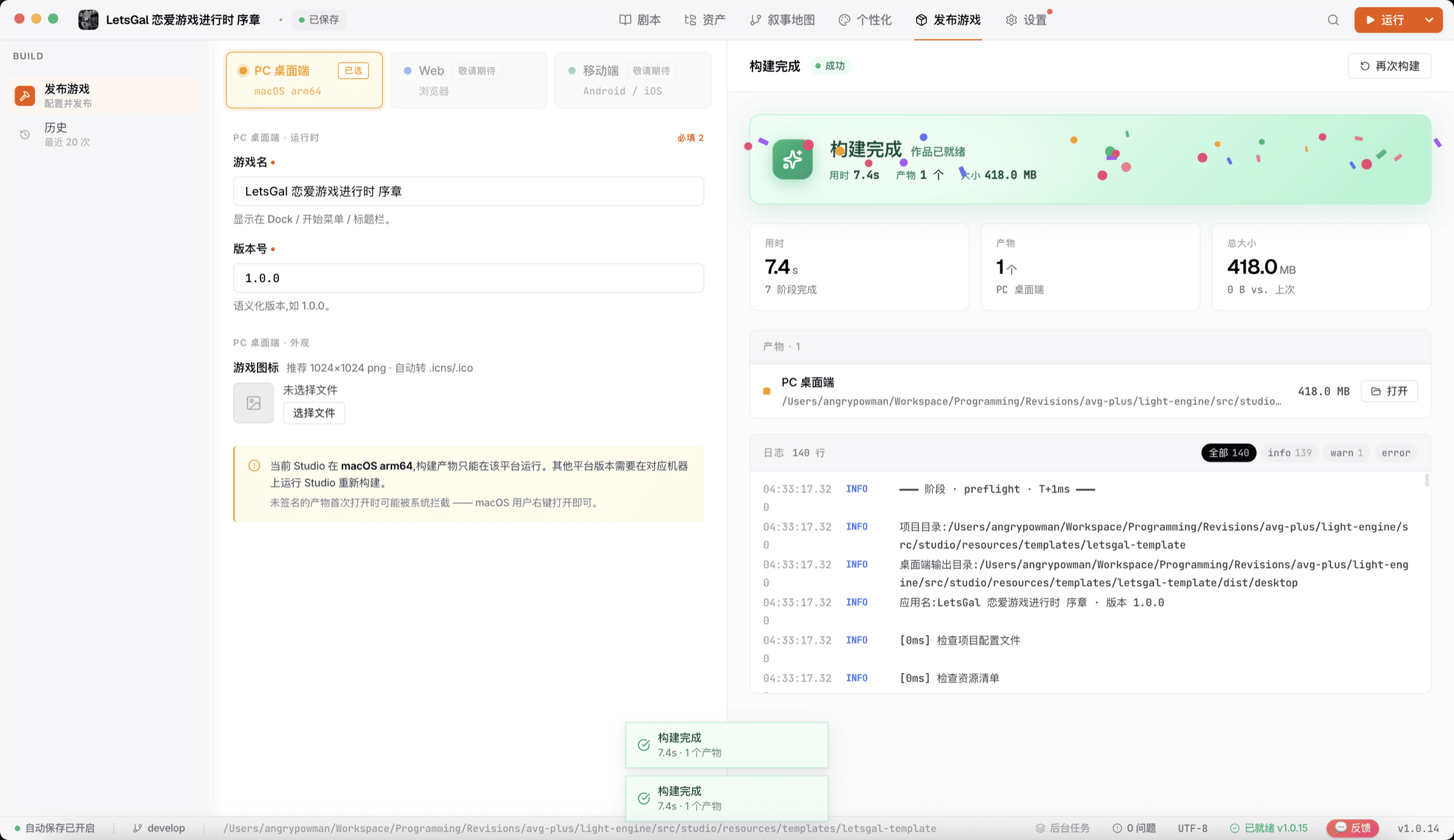Click the 游戏名 input field
This screenshot has width=1454, height=840.
click(468, 191)
